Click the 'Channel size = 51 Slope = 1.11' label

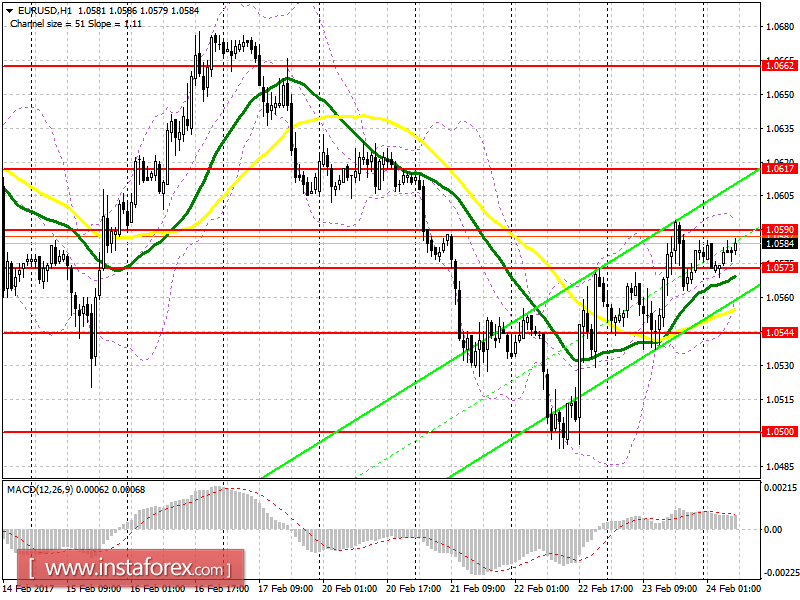(x=76, y=23)
